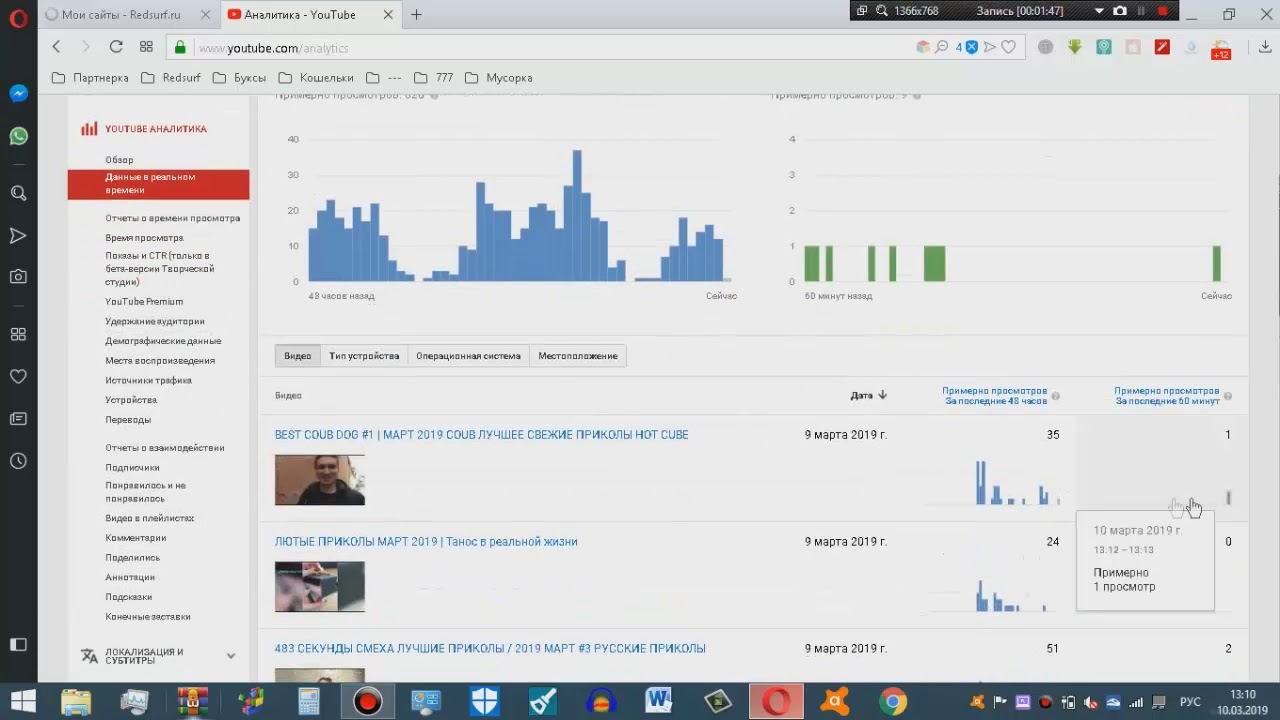Go back to previous page
1280x720 pixels.
click(x=56, y=47)
